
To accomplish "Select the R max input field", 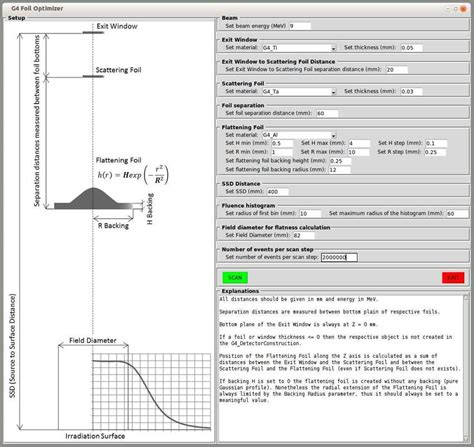I will pyautogui.click(x=358, y=152).
